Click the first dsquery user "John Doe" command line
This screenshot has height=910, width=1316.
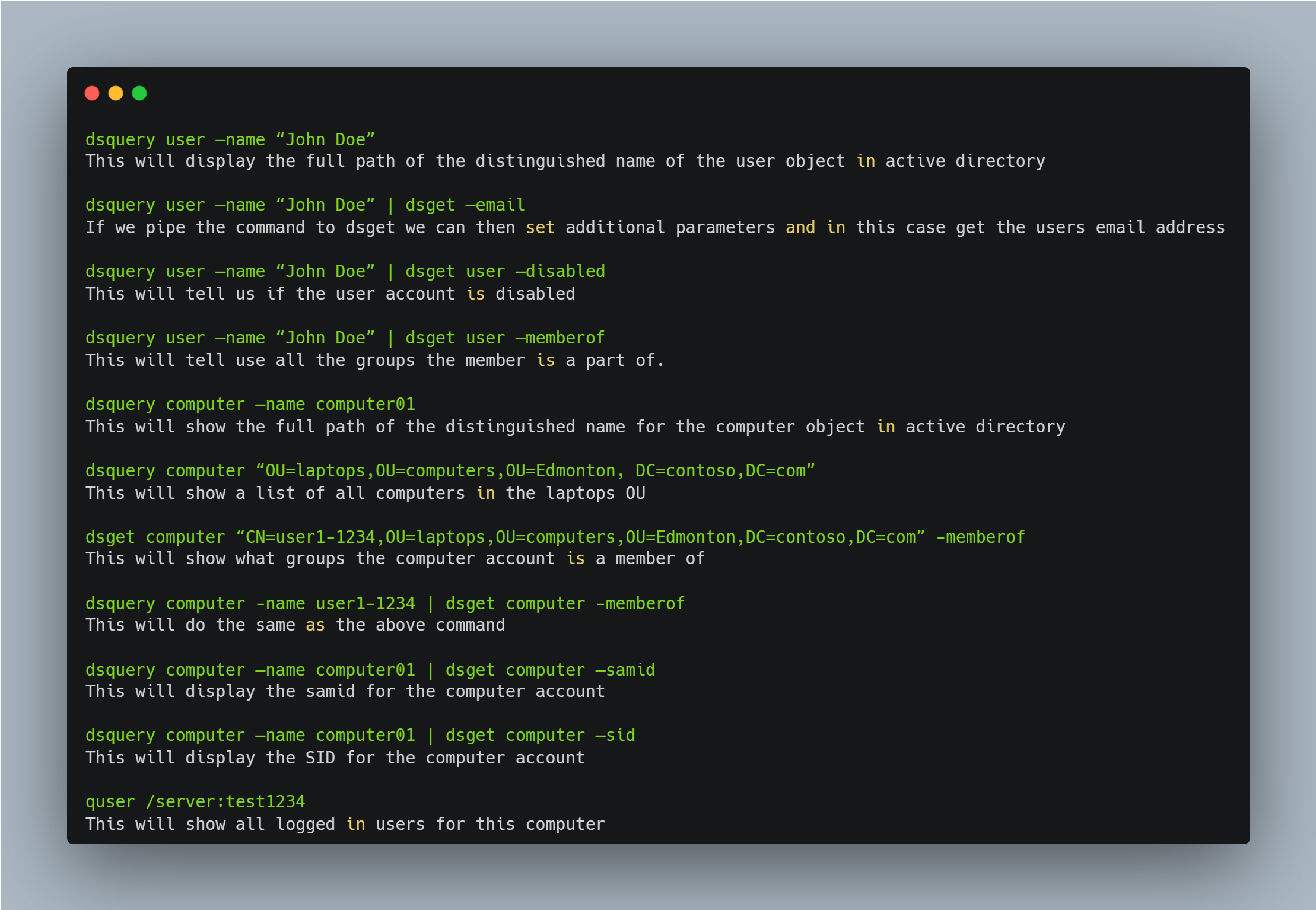230,139
